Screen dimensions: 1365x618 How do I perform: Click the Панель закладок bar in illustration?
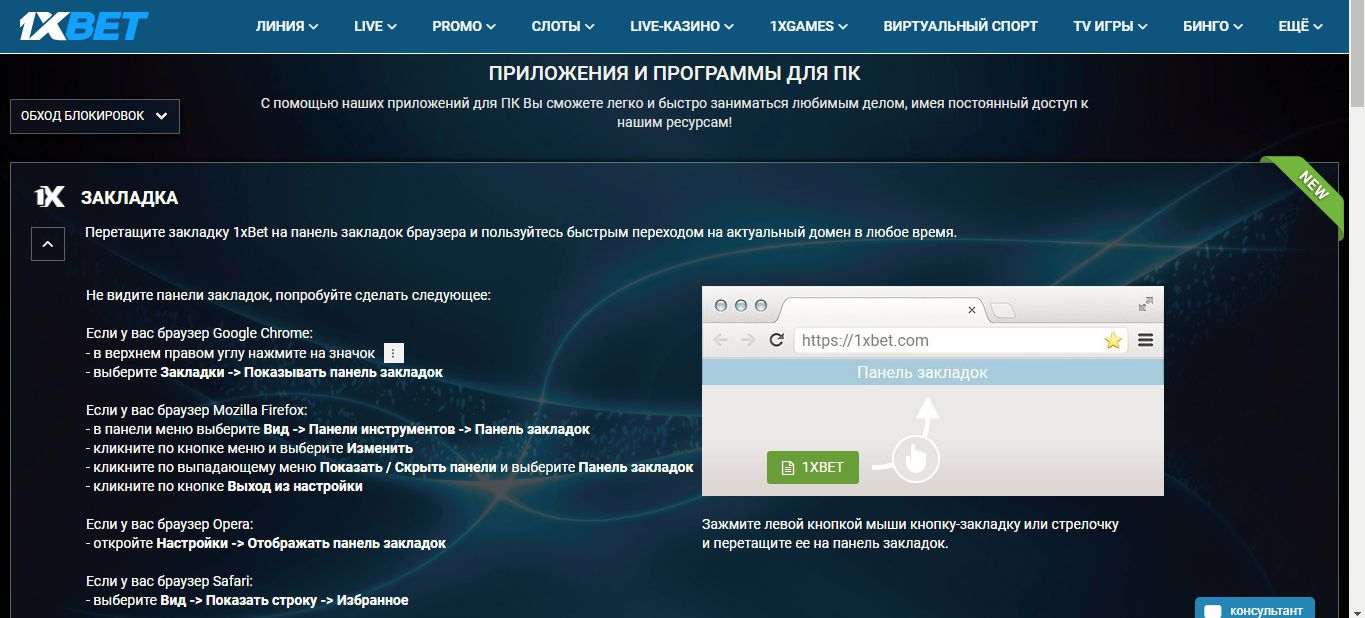click(933, 372)
